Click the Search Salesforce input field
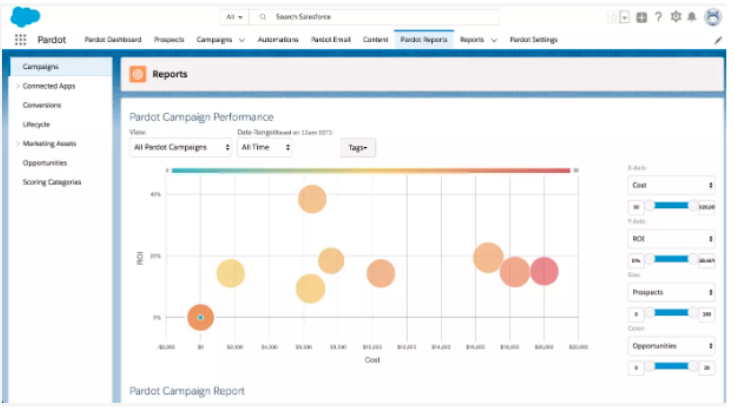This screenshot has width=735, height=412. pos(374,17)
